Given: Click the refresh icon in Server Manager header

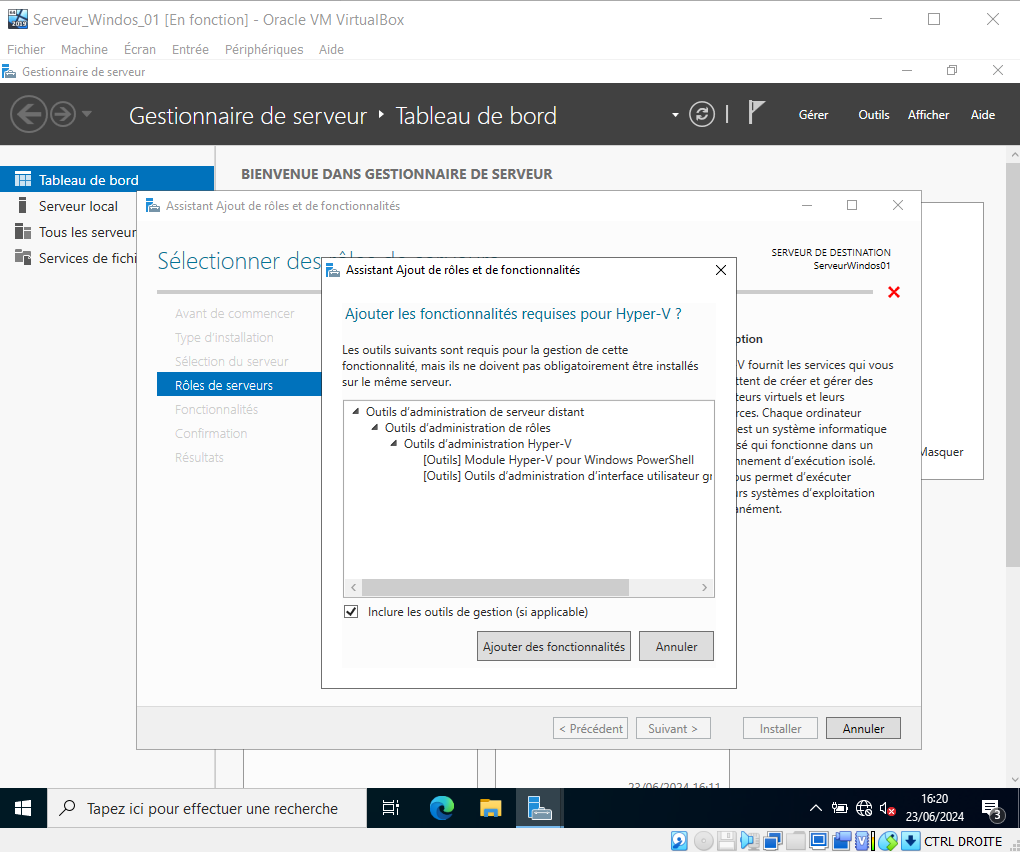Looking at the screenshot, I should point(703,114).
